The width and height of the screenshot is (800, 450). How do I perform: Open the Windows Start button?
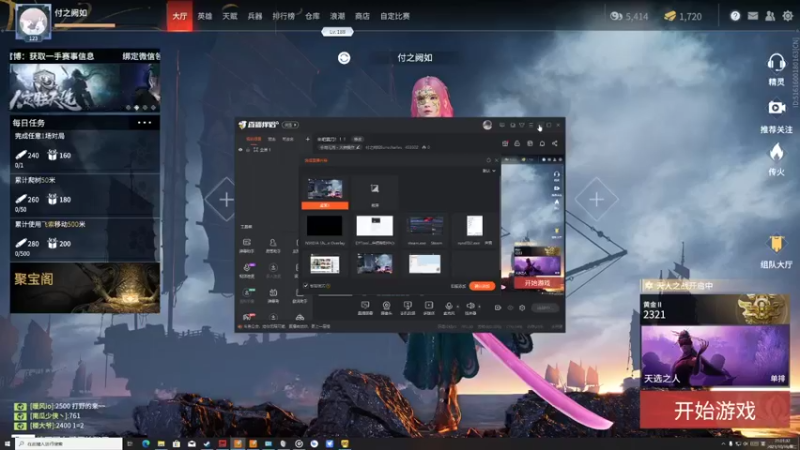point(7,444)
